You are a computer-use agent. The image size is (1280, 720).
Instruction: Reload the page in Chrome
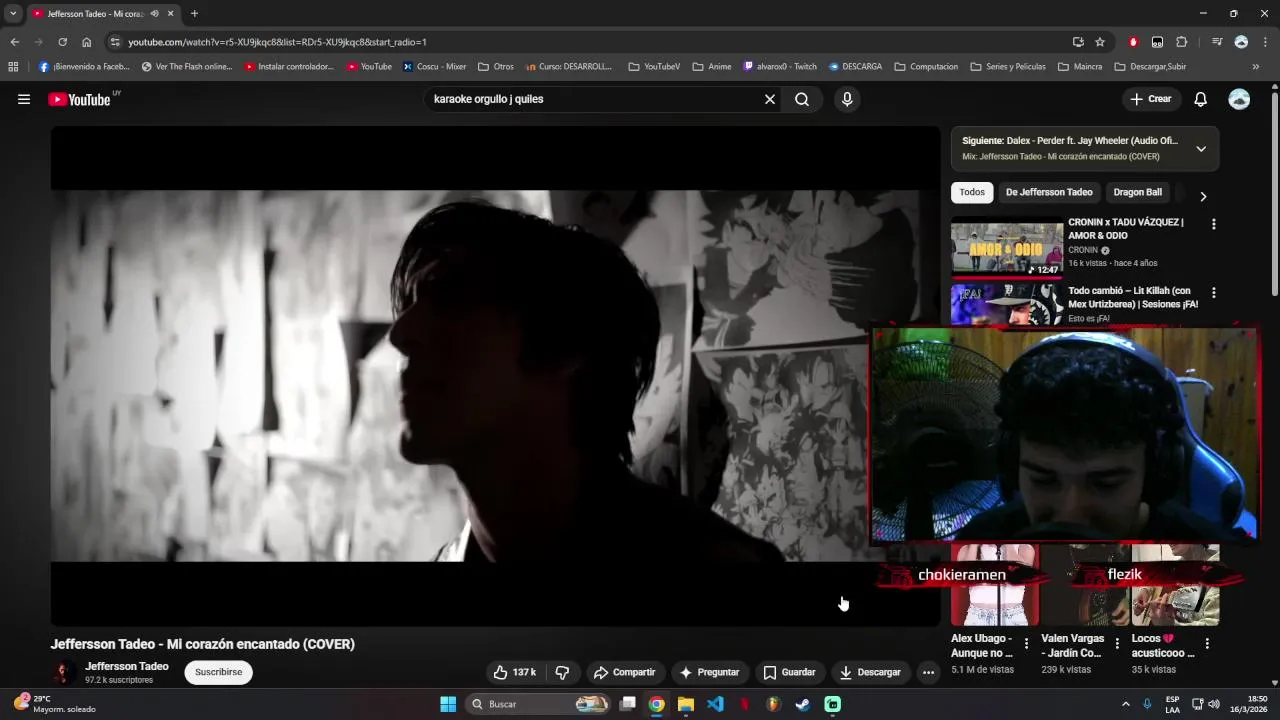(x=62, y=42)
